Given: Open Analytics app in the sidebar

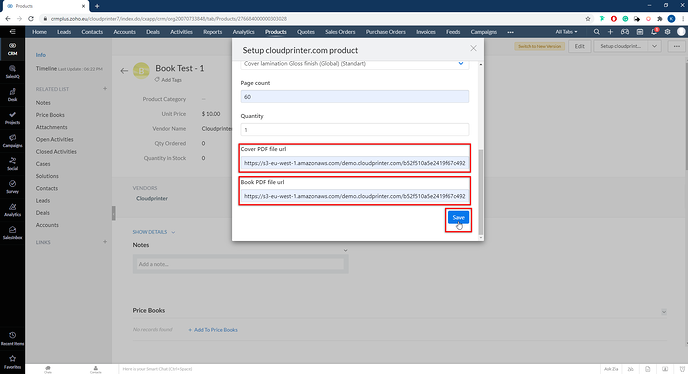Looking at the screenshot, I should click(12, 210).
